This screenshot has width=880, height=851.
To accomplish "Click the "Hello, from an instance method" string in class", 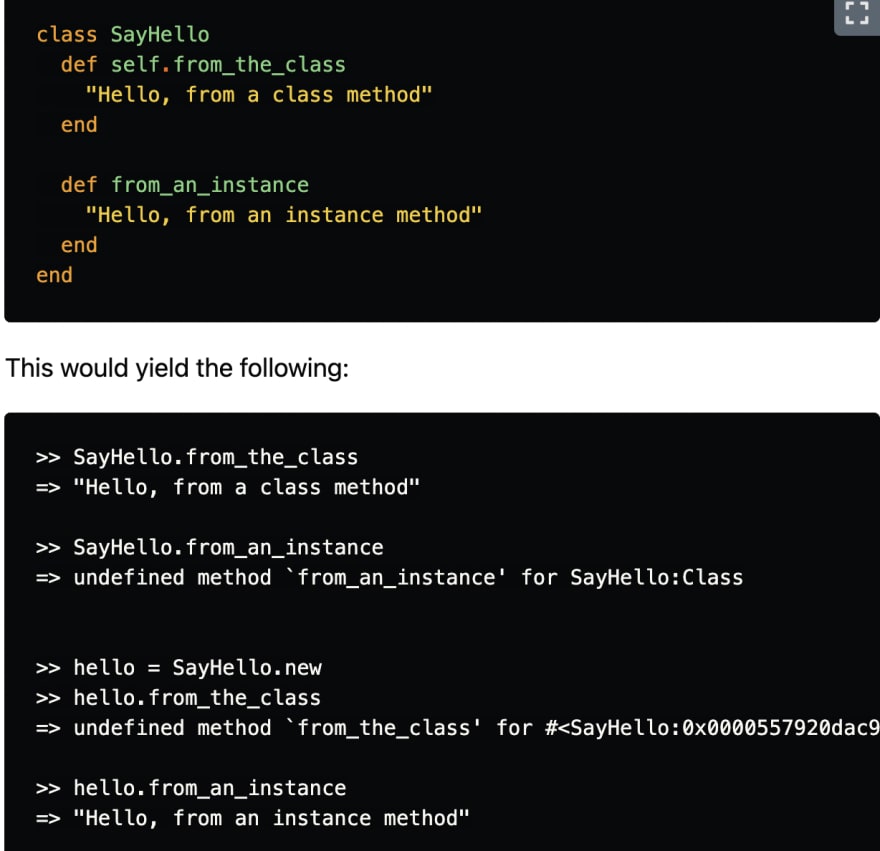I will point(283,215).
